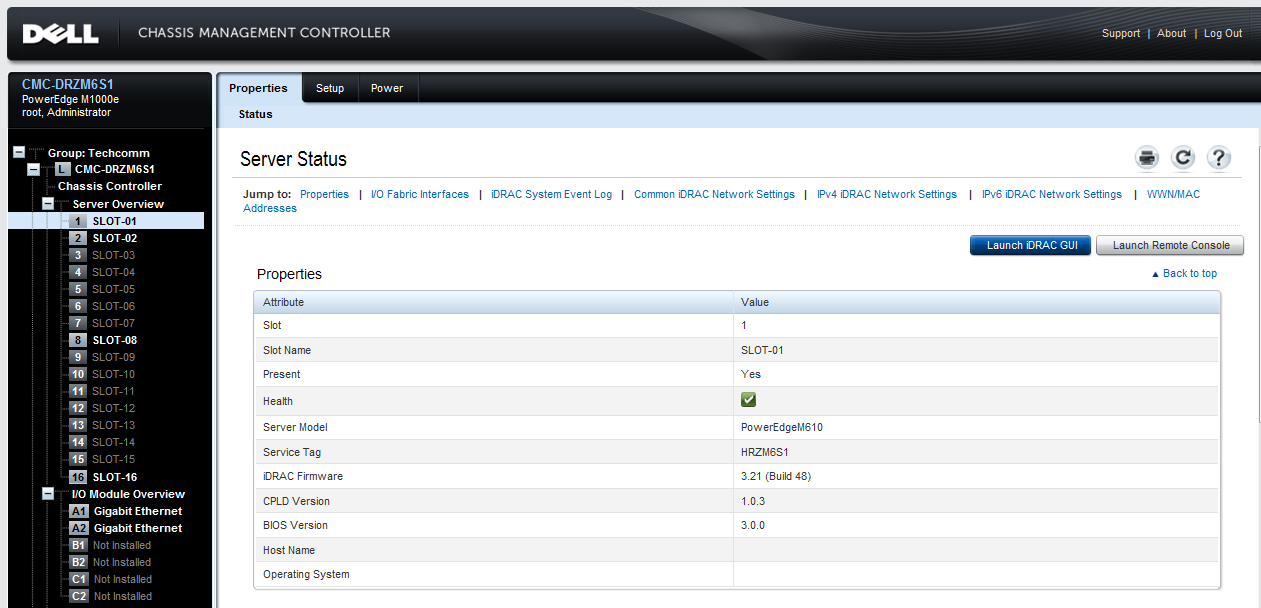Launch the Remote Console
The height and width of the screenshot is (608, 1261).
click(x=1170, y=245)
